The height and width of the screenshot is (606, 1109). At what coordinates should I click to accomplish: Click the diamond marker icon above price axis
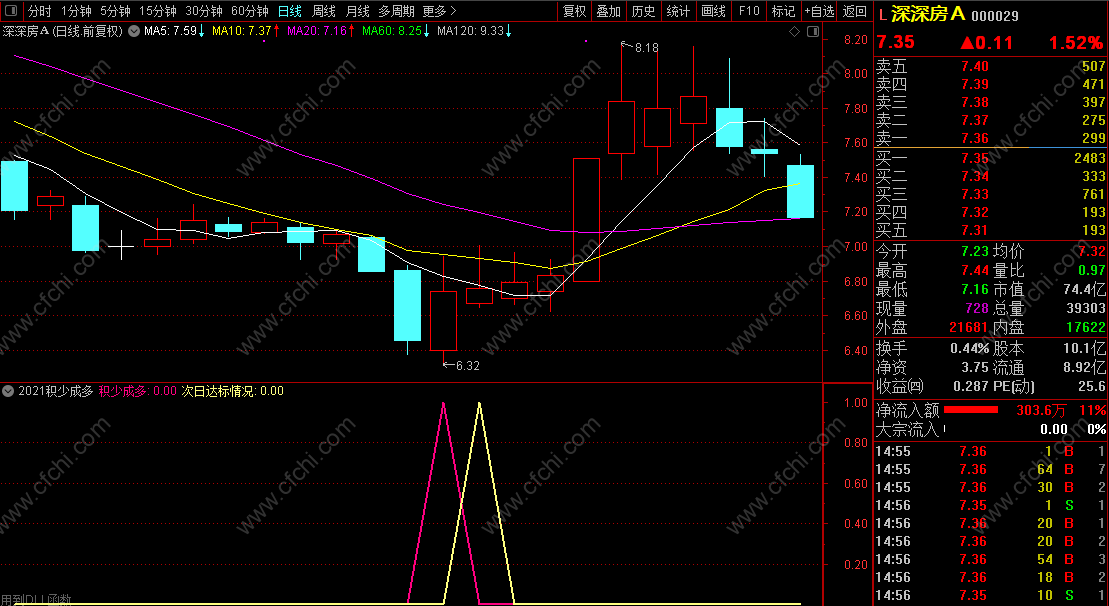(x=794, y=32)
